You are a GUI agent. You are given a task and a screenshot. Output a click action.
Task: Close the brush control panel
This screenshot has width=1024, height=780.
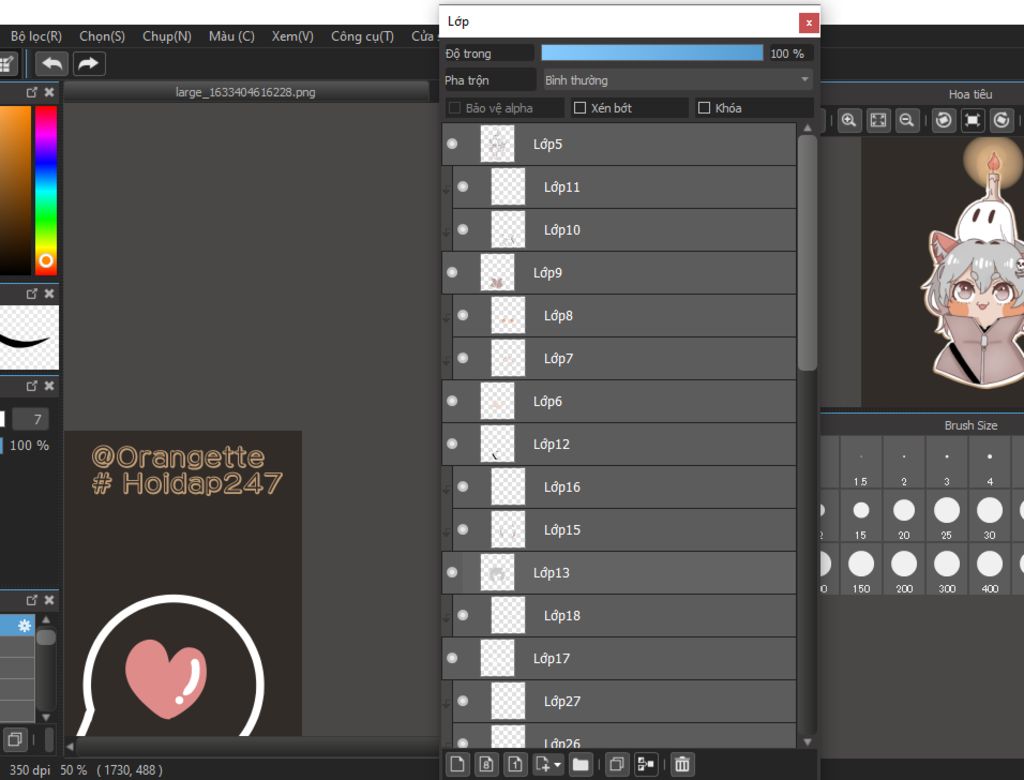49,386
